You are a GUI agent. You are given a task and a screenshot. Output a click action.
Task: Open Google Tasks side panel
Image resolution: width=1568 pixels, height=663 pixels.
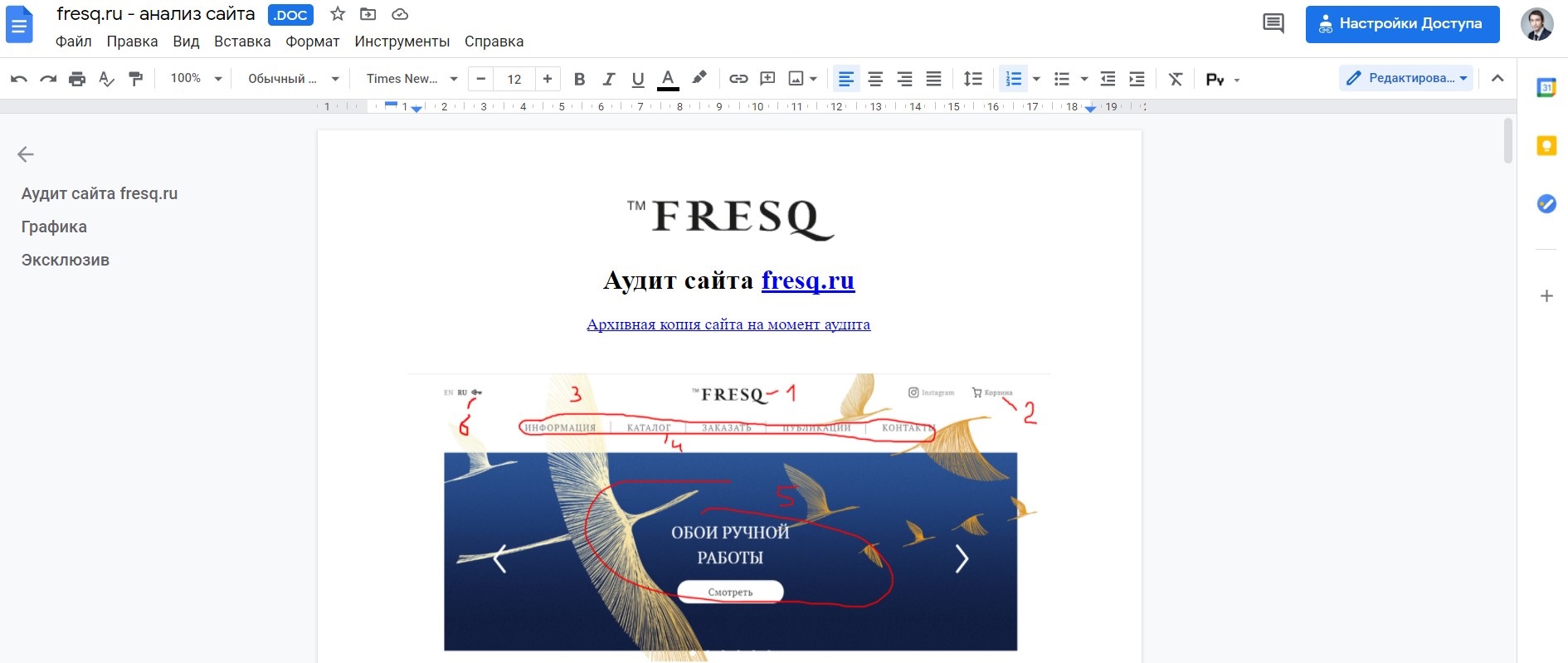1546,203
